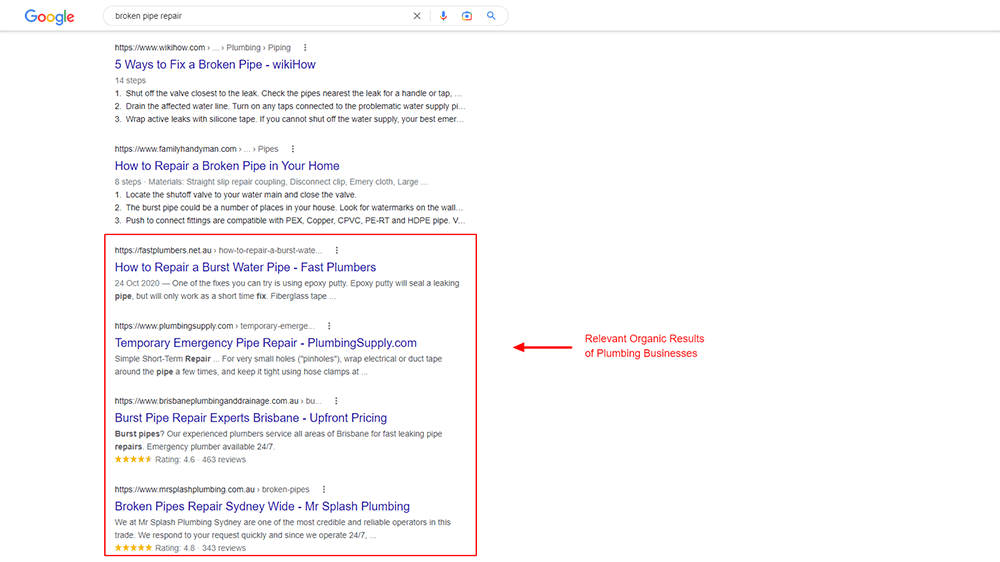1000x562 pixels.
Task: Open 'How to Repair a Broken Pipe in Your Home'
Action: (x=227, y=166)
